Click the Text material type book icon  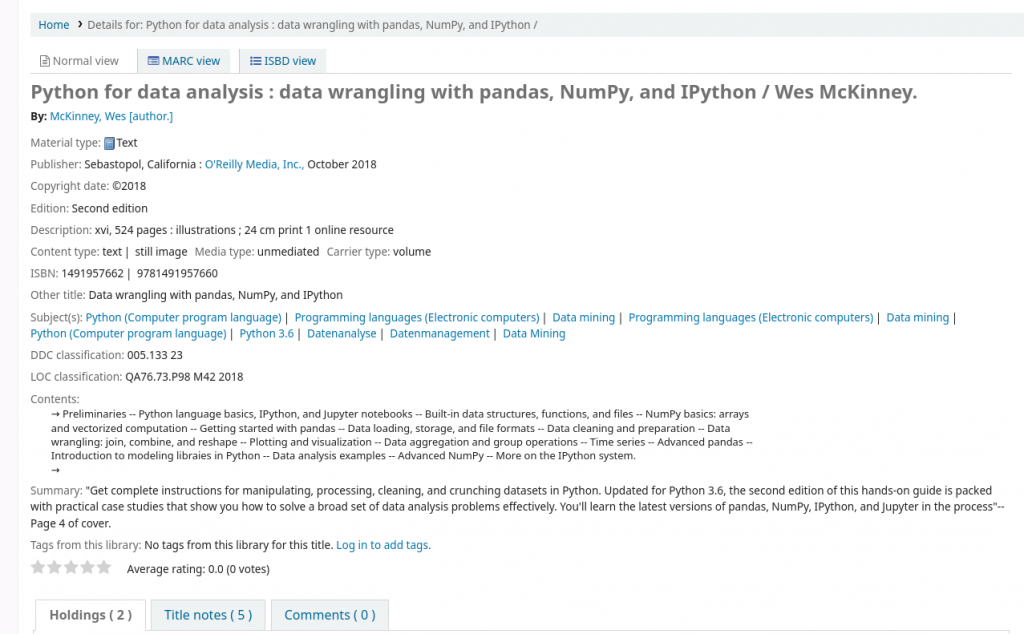[110, 143]
